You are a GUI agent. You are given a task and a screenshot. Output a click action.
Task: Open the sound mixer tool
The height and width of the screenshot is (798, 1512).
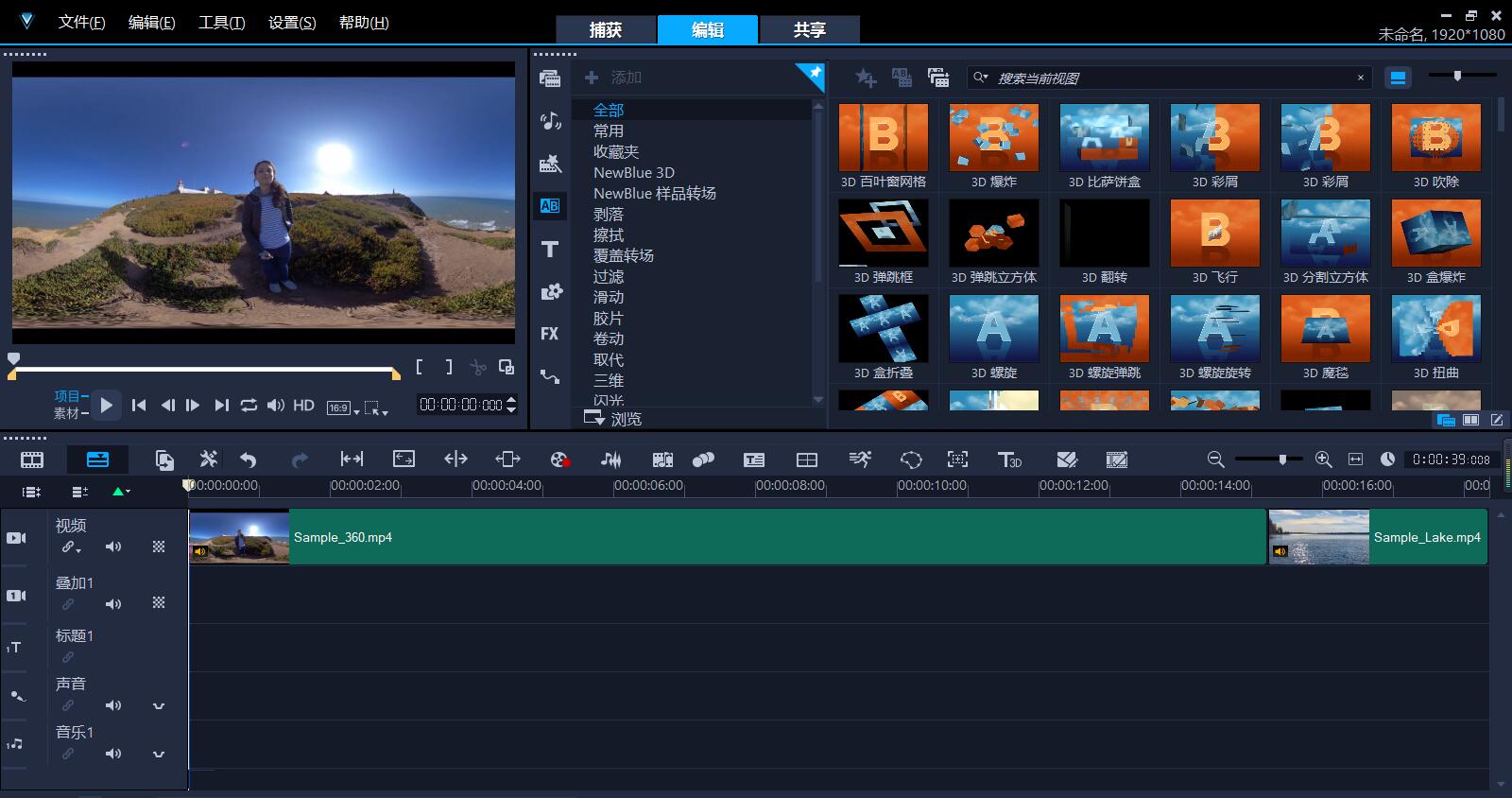coord(610,460)
